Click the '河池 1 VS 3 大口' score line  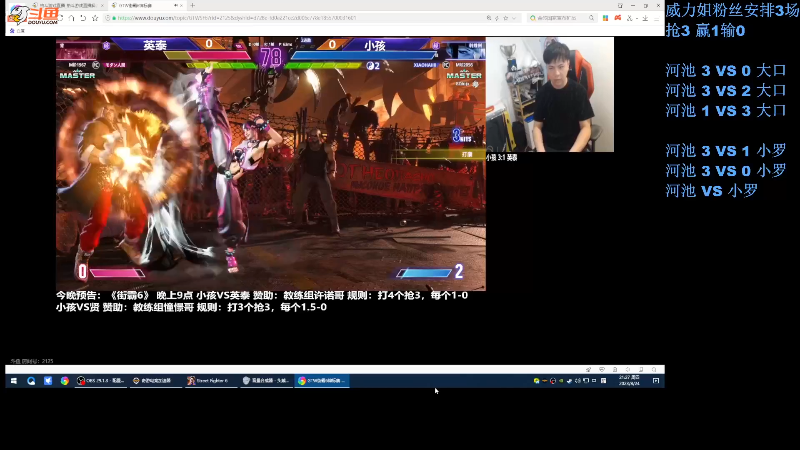(726, 110)
